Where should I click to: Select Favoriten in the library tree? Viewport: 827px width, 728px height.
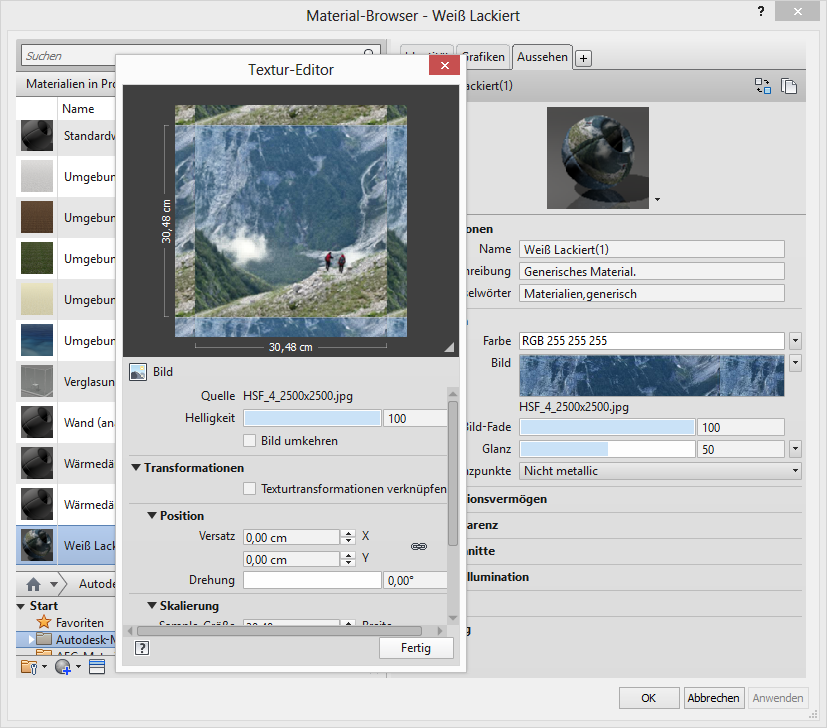click(x=80, y=622)
